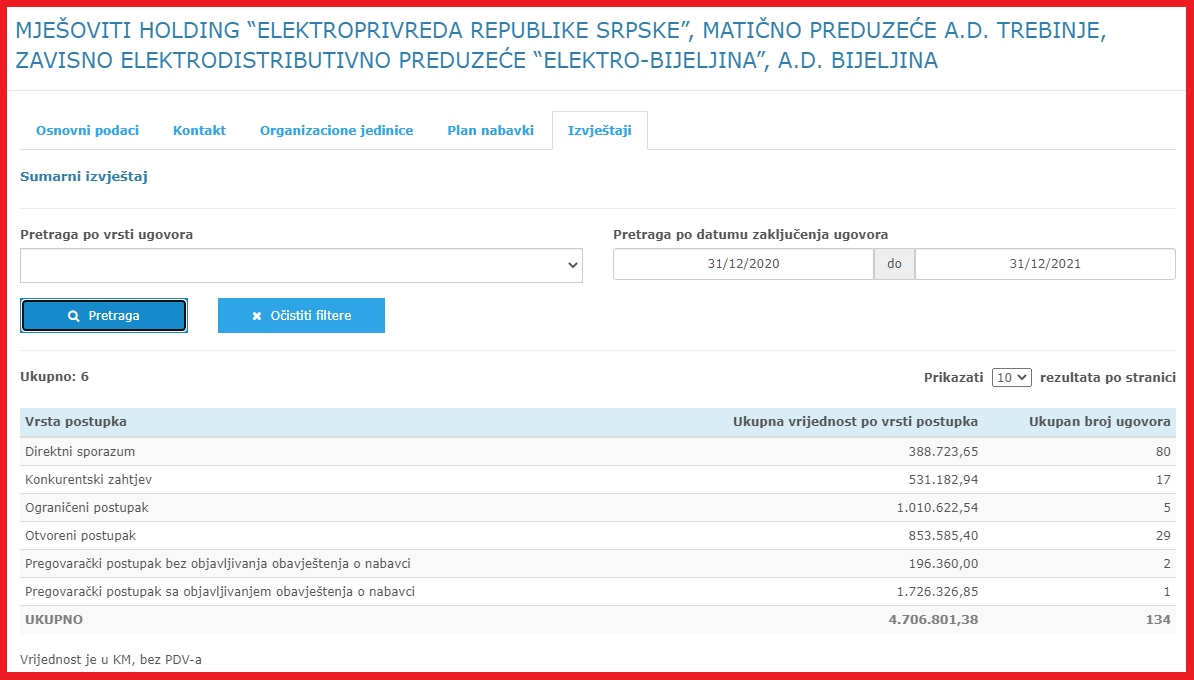Open the Organizacione jedinice tab
Viewport: 1194px width, 680px height.
(337, 130)
